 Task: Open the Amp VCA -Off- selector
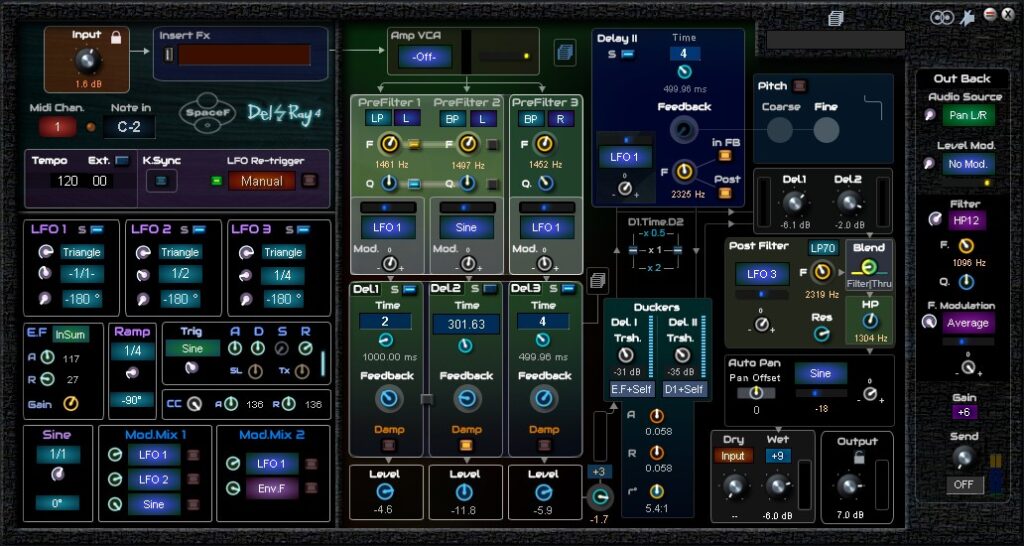pyautogui.click(x=424, y=56)
